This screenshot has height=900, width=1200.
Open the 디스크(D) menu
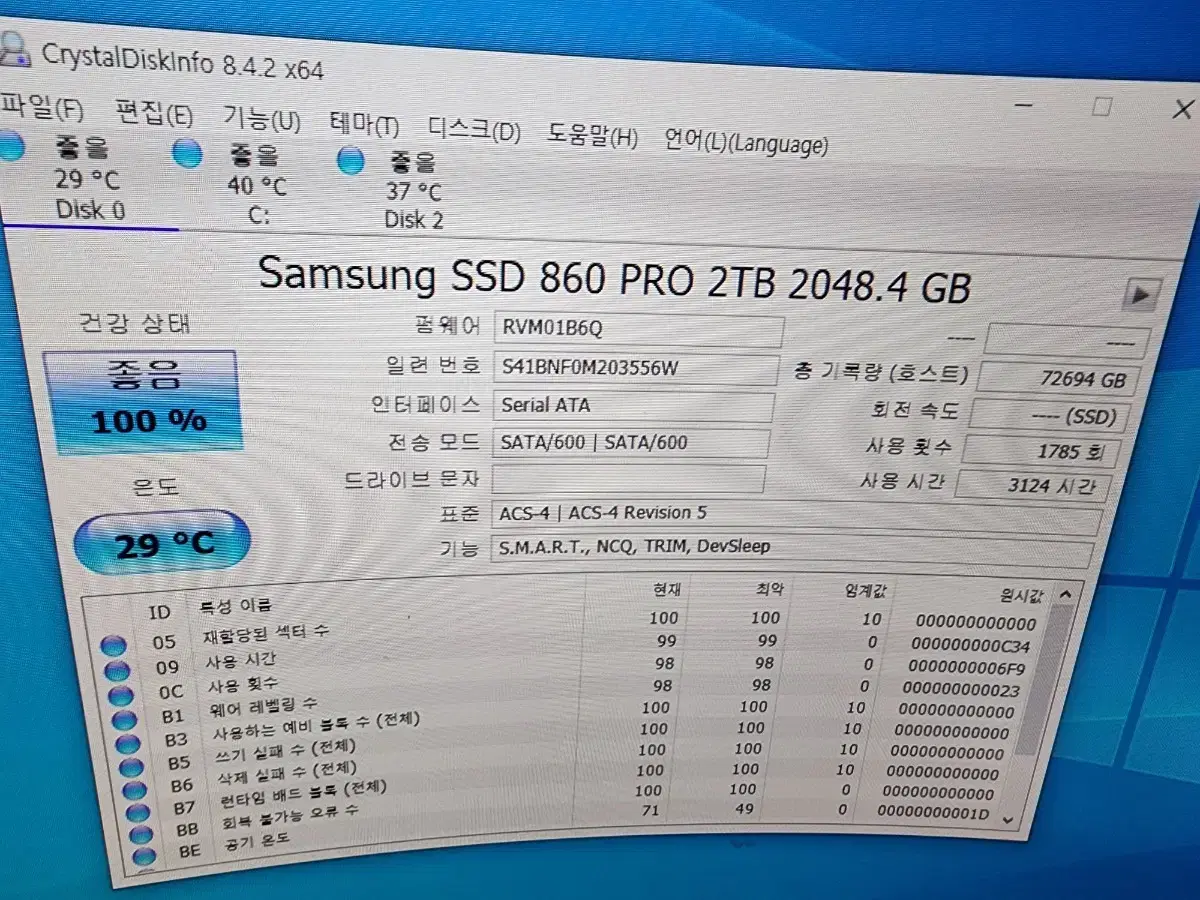[474, 130]
